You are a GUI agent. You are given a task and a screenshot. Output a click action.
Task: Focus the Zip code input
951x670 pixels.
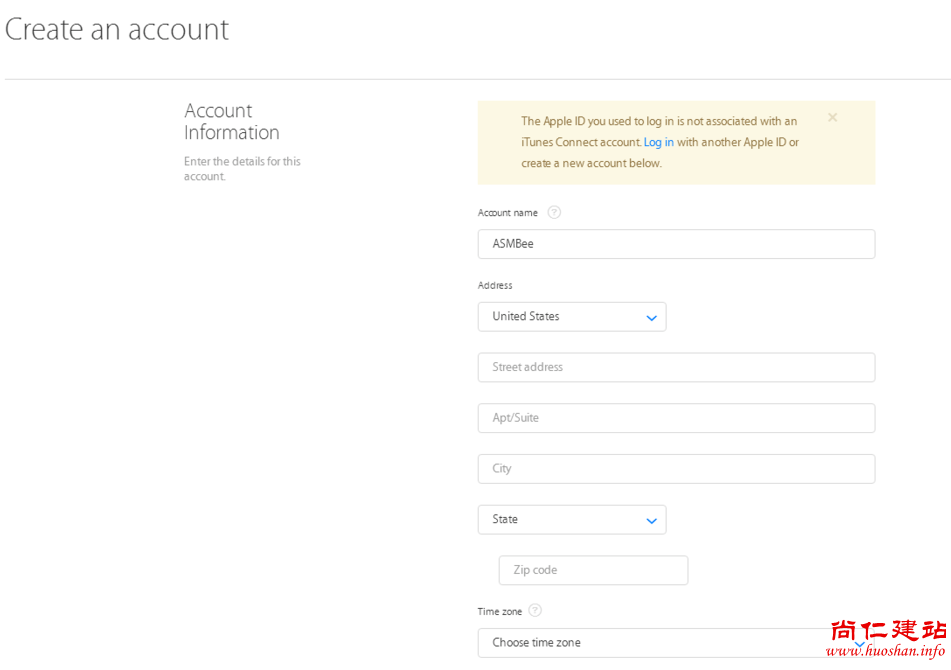tap(593, 570)
